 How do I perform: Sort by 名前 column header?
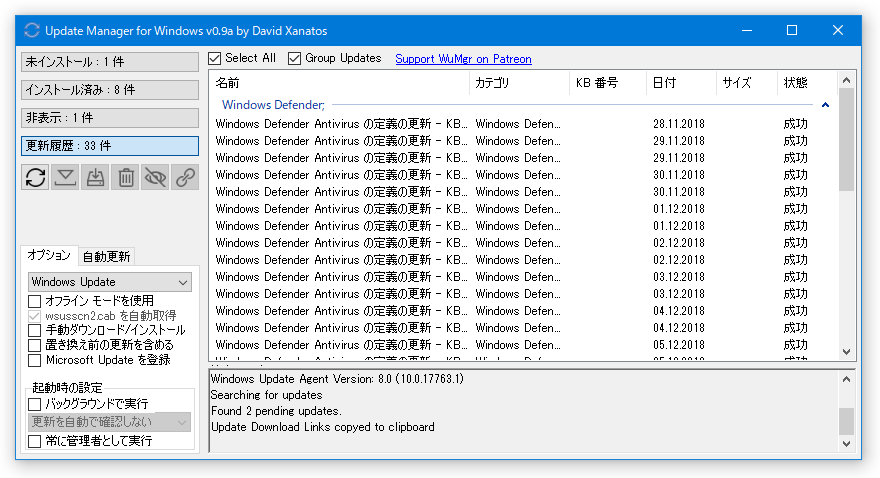click(340, 83)
